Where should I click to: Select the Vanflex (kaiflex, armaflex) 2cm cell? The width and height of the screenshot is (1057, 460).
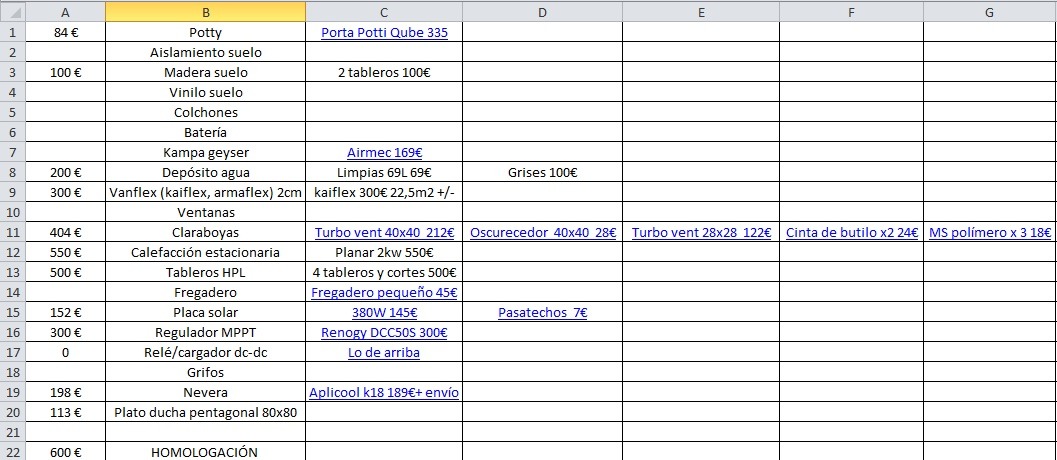point(206,192)
